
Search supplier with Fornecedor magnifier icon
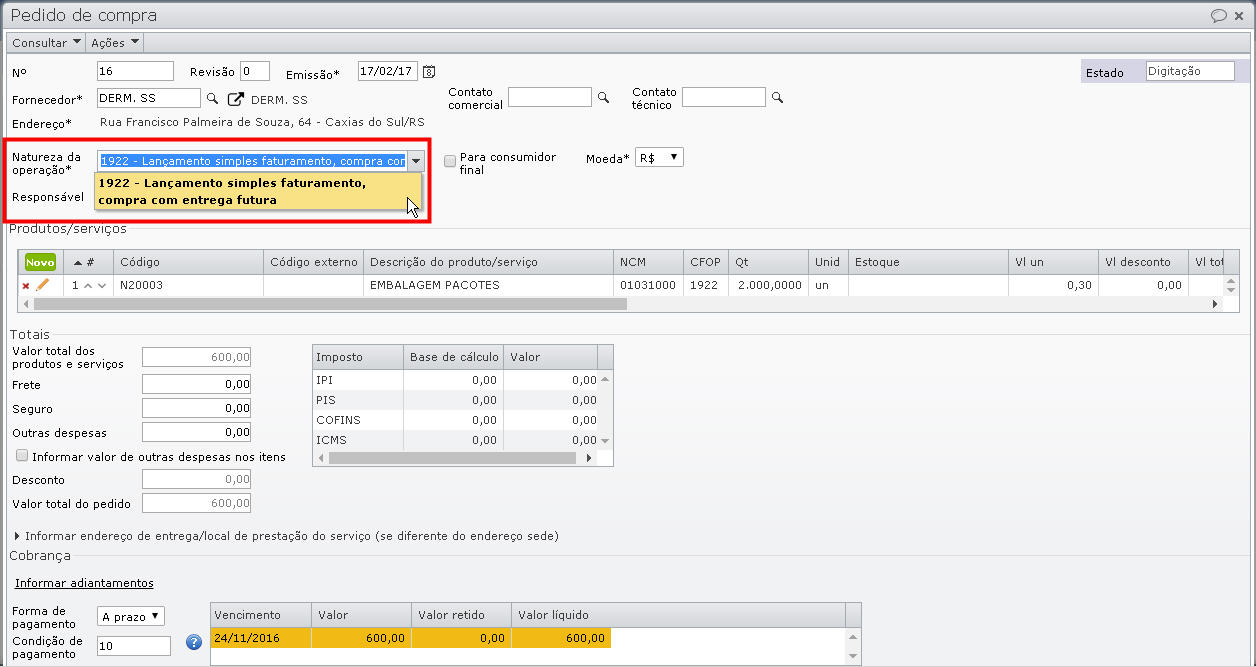click(x=212, y=98)
